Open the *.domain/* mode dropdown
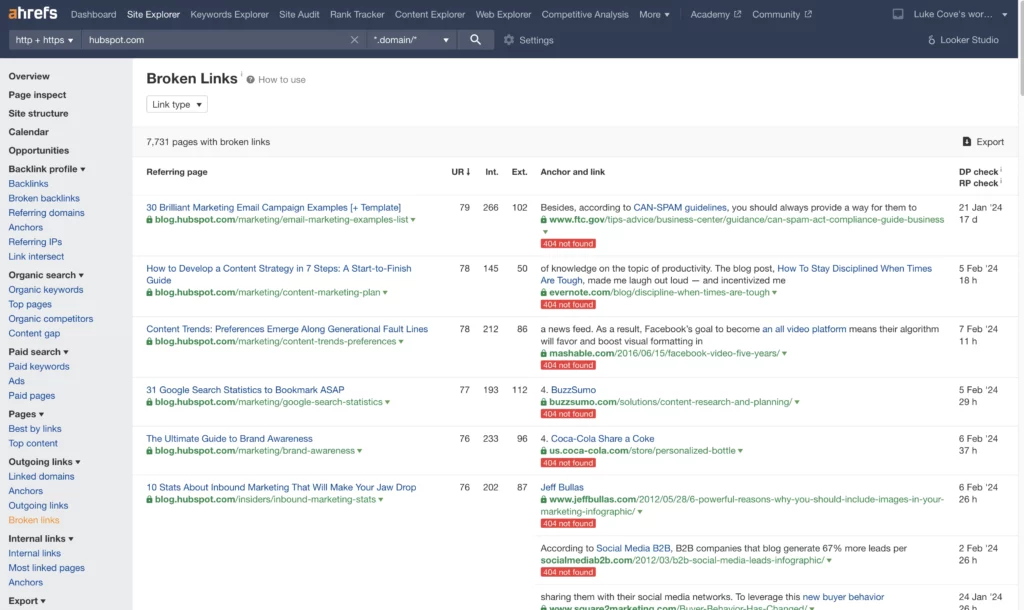This screenshot has height=610, width=1024. pyautogui.click(x=411, y=40)
